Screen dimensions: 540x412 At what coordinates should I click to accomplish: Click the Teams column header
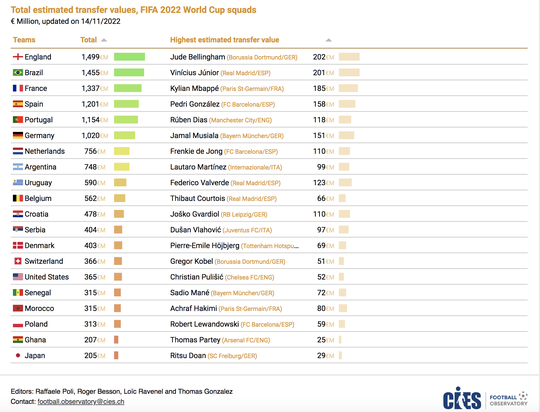click(24, 40)
